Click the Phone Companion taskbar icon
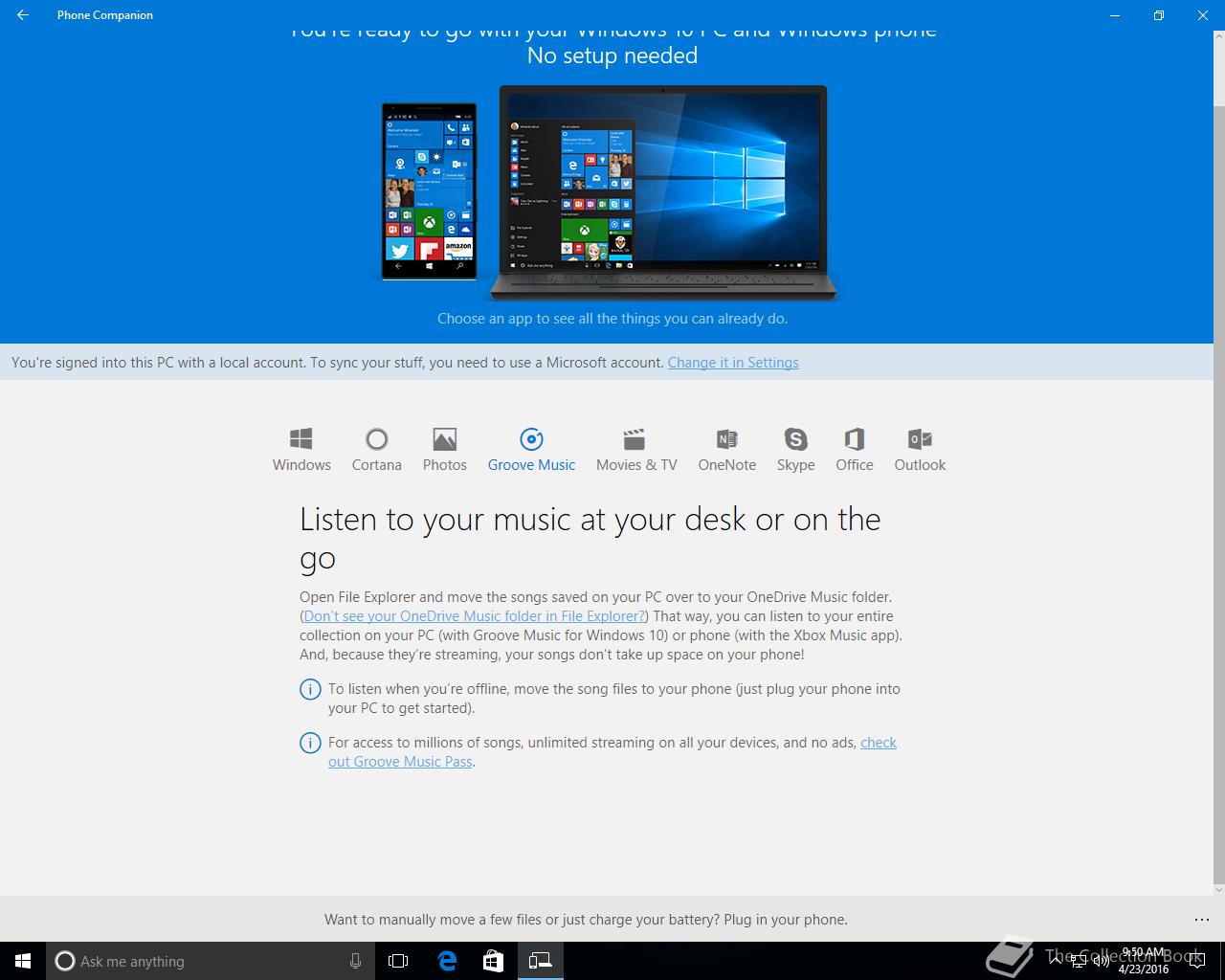This screenshot has width=1225, height=980. (541, 961)
